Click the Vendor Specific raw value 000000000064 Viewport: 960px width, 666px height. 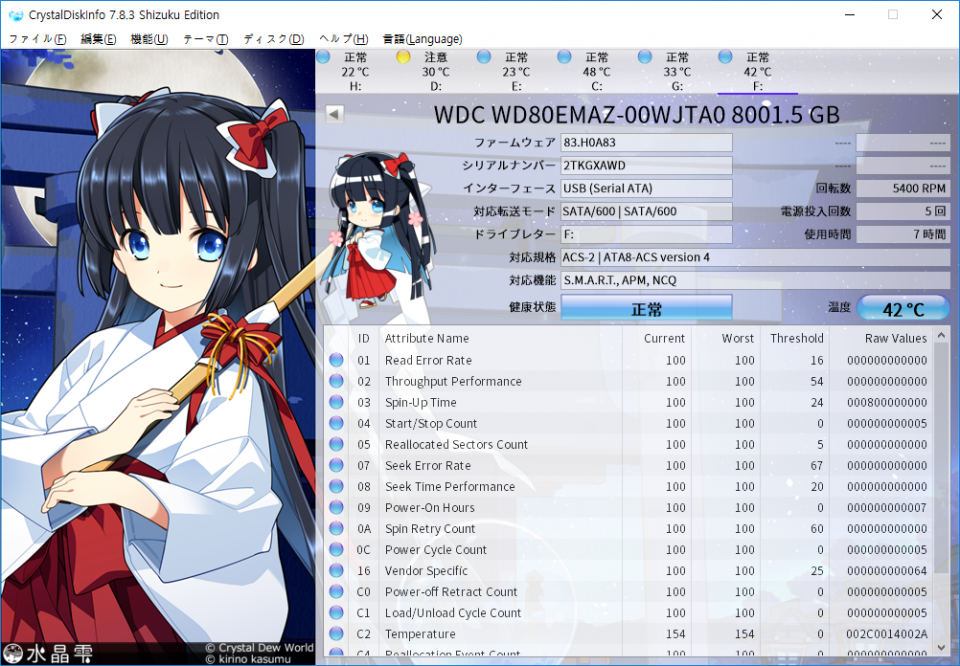887,571
